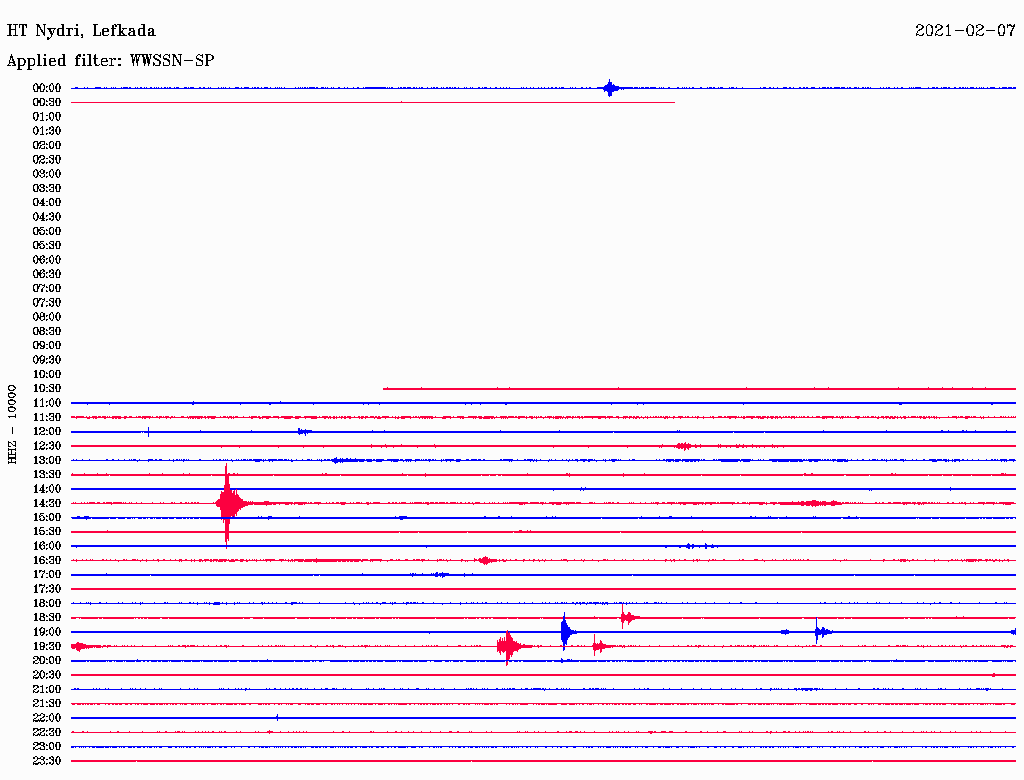Select the 21:30 time label
Screen dimensions: 1024x780
47,704
